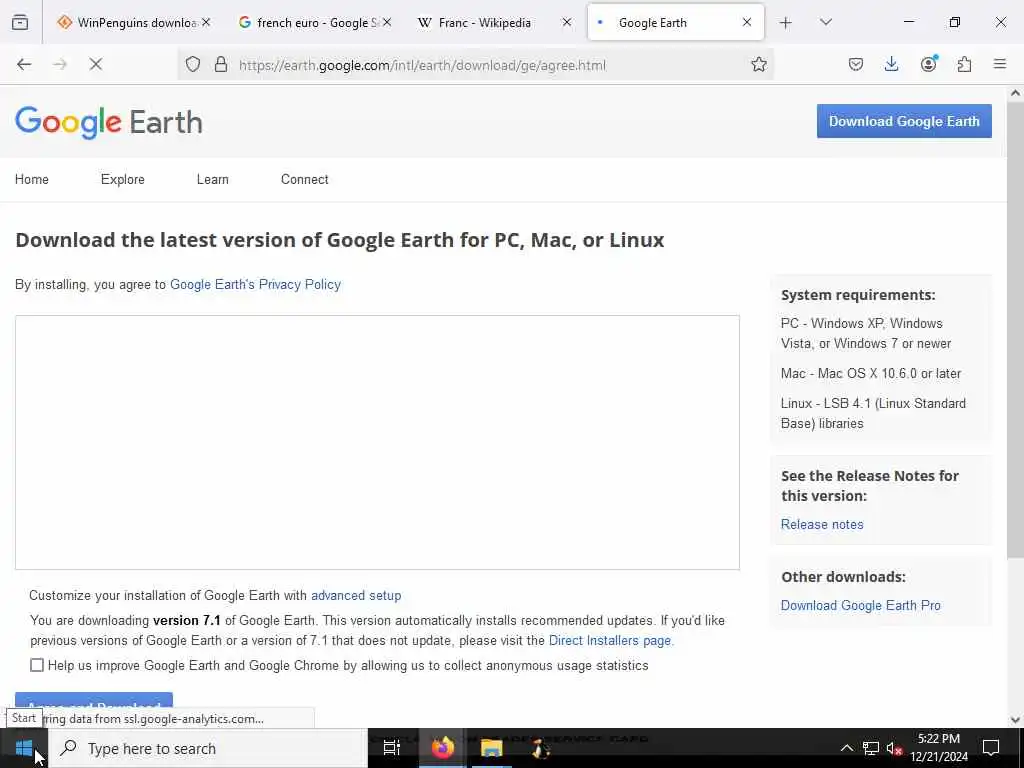Switch to the Franc - Wikipedia tab
This screenshot has width=1024, height=768.
485,22
